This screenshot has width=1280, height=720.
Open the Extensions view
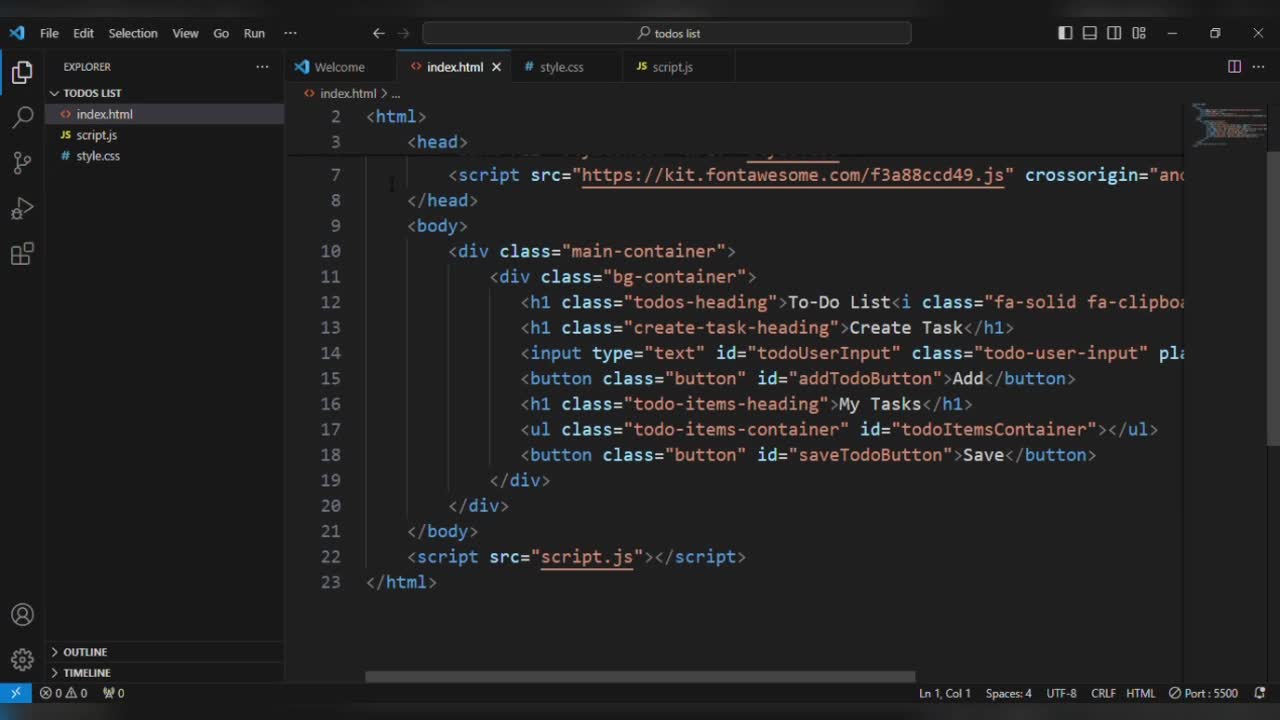(x=22, y=254)
